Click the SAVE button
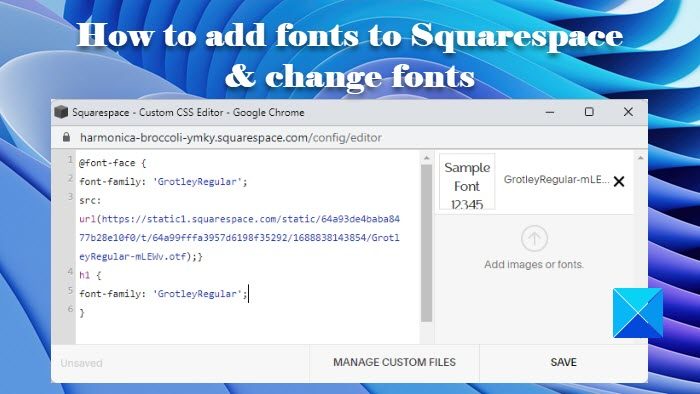This screenshot has height=394, width=700. (563, 362)
